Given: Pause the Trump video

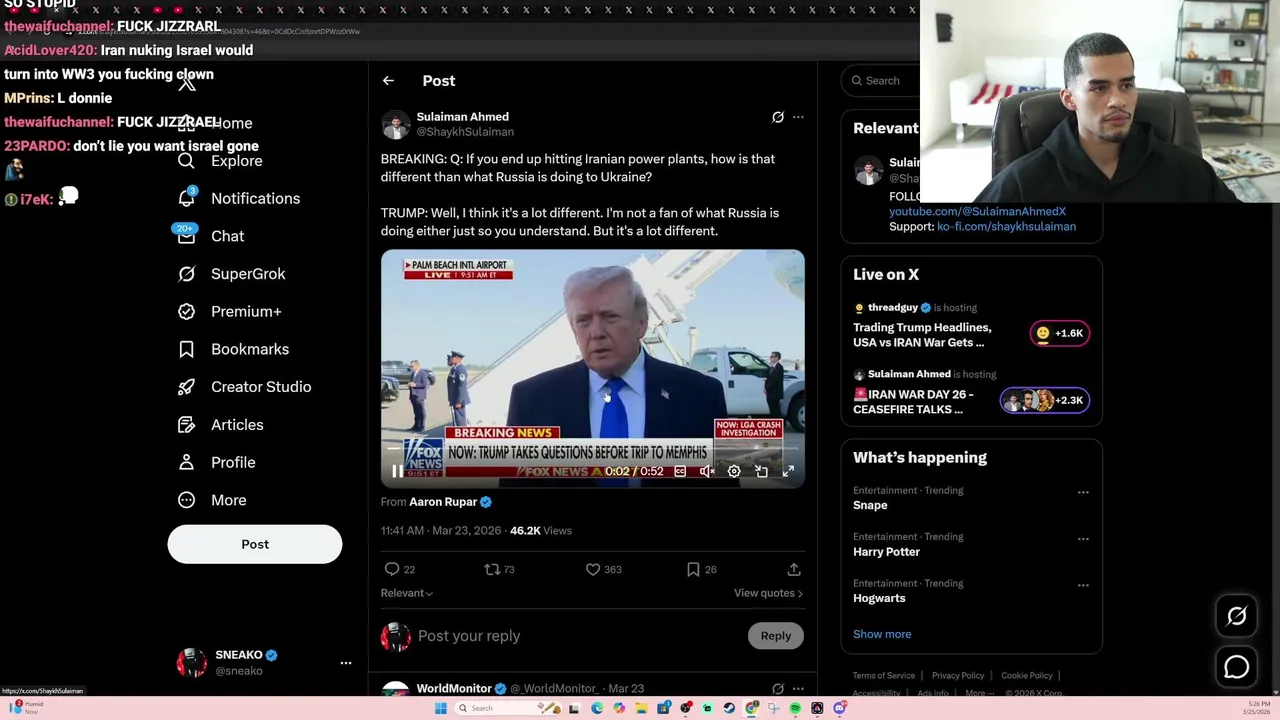Looking at the screenshot, I should click(397, 471).
